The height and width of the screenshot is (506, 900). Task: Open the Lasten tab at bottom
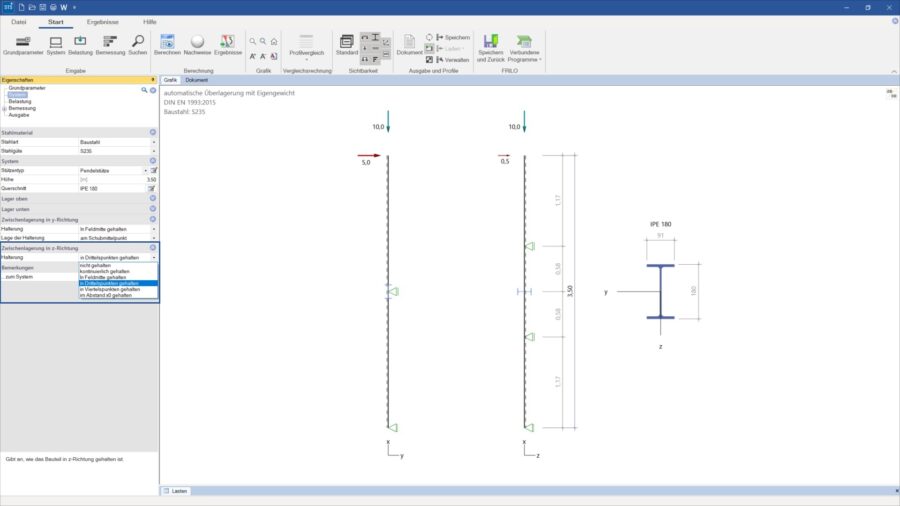tap(176, 491)
